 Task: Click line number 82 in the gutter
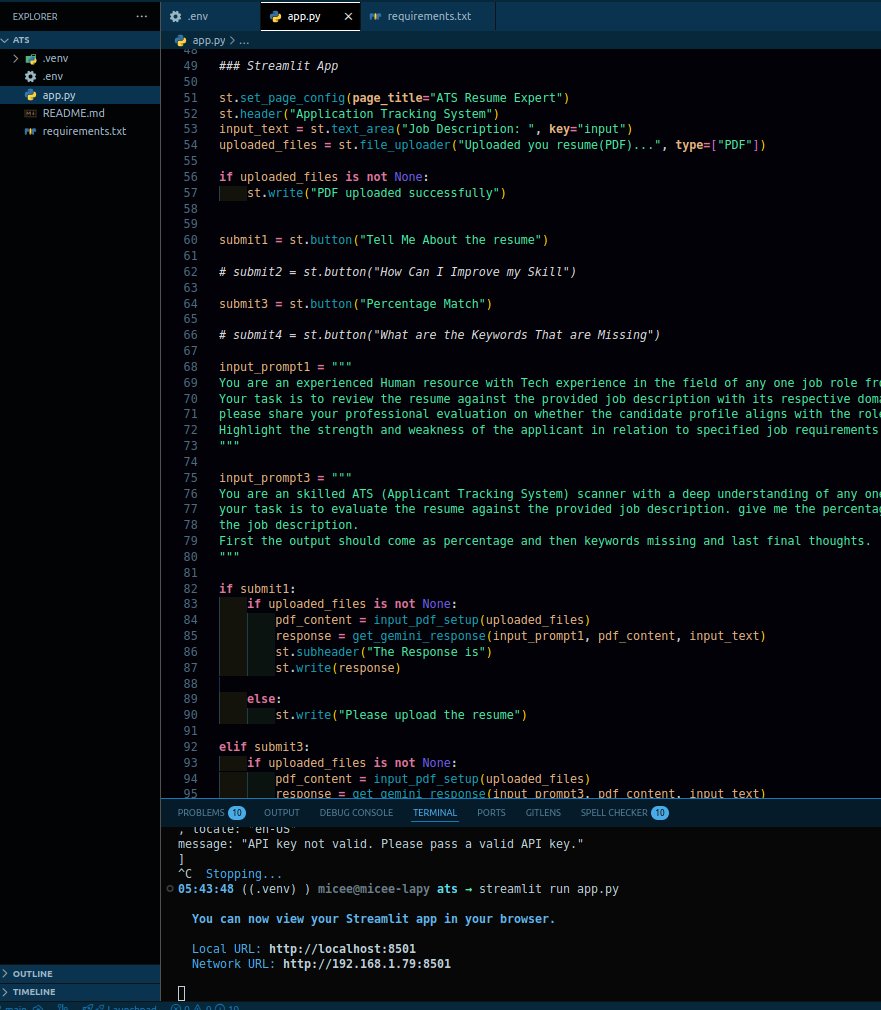click(190, 589)
